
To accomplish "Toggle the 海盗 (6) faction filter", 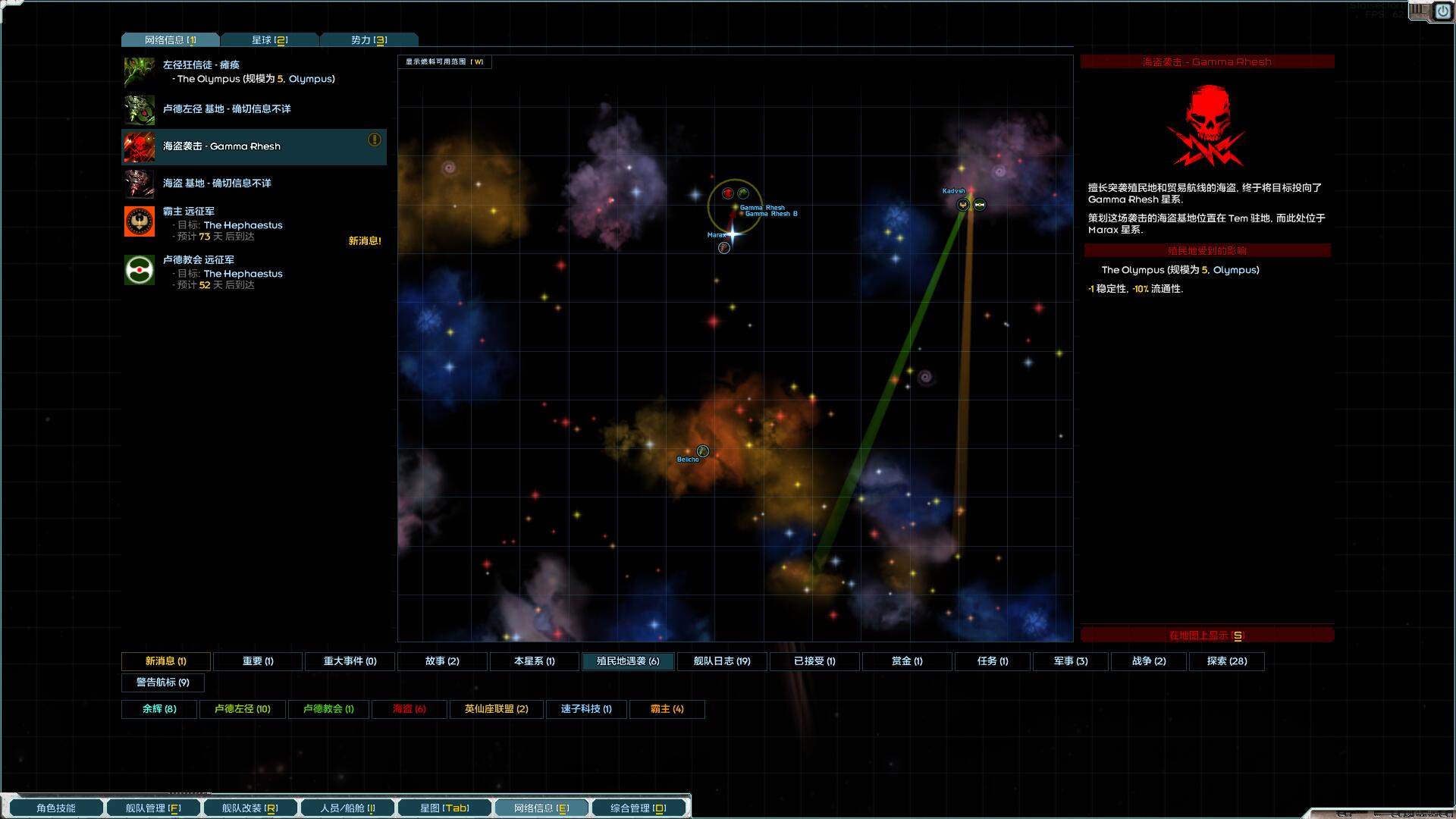I will point(409,709).
